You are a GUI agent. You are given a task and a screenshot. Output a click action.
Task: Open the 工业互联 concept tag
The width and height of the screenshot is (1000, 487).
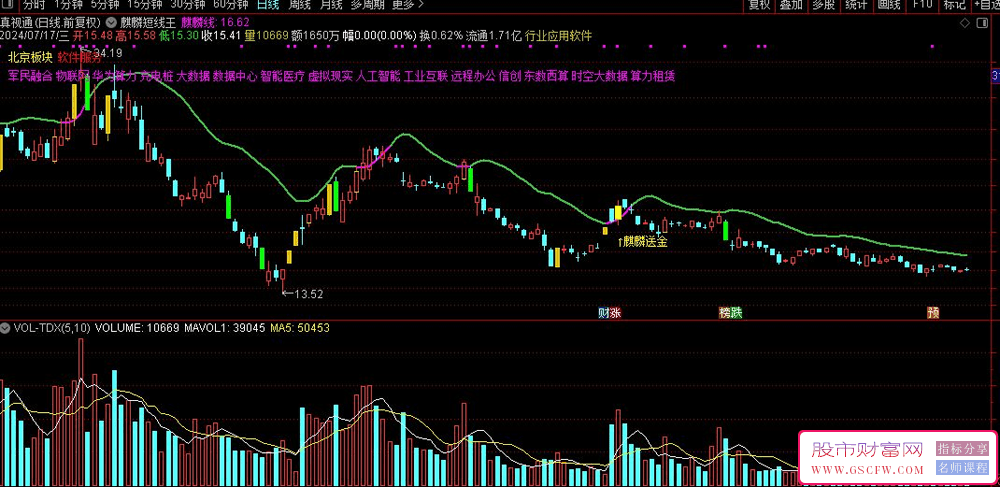pos(426,76)
